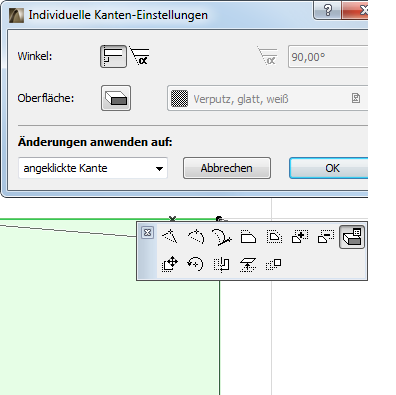Click the Abbrechen button
The image size is (396, 395).
[x=227, y=168]
